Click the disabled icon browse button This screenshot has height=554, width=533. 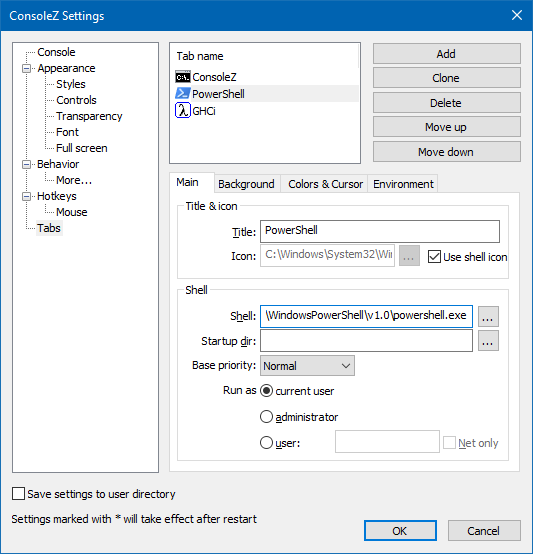[x=409, y=255]
